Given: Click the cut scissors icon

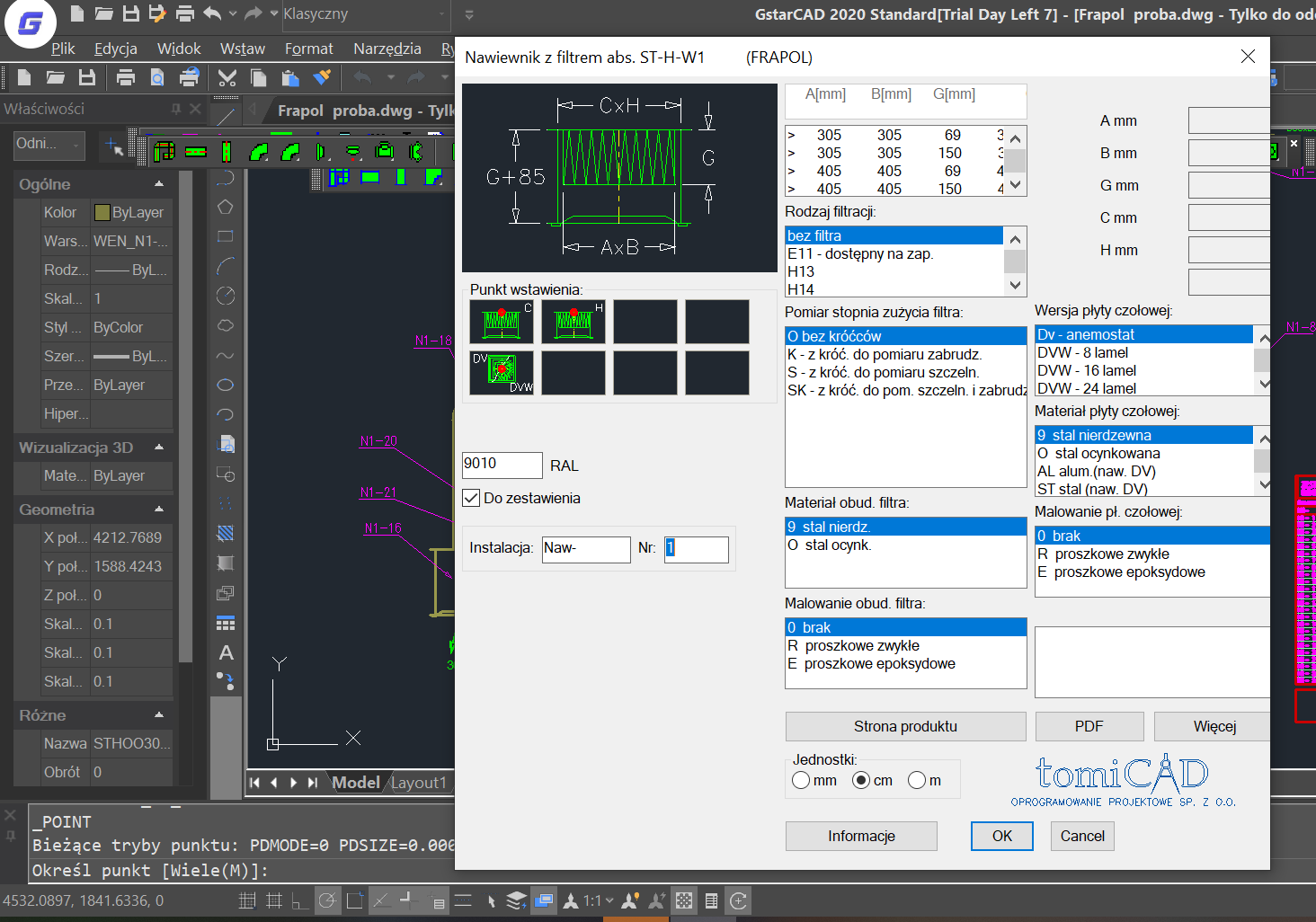Looking at the screenshot, I should tap(227, 78).
